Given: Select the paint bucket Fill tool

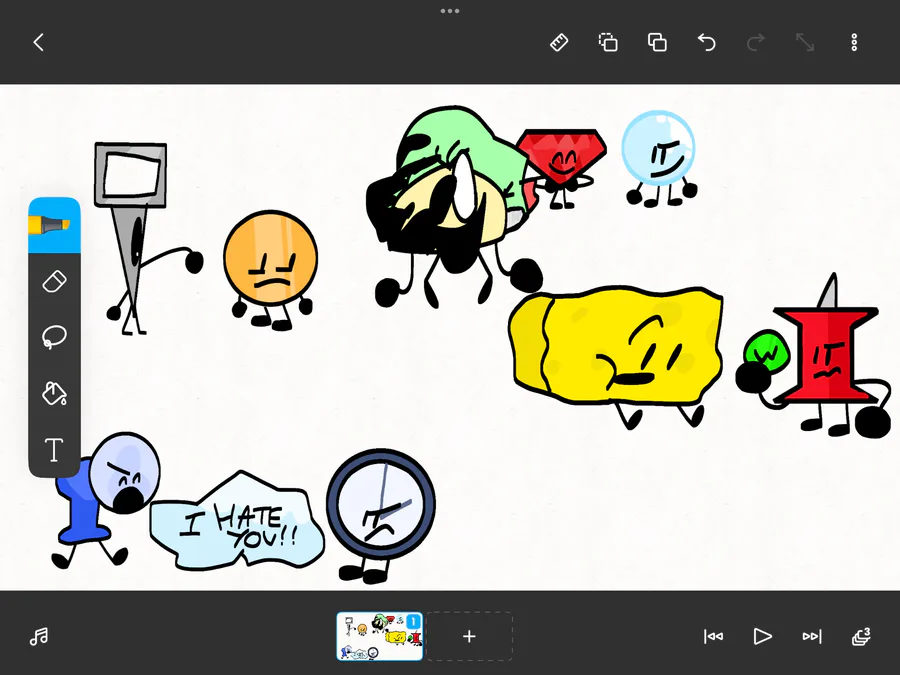Looking at the screenshot, I should (x=54, y=393).
